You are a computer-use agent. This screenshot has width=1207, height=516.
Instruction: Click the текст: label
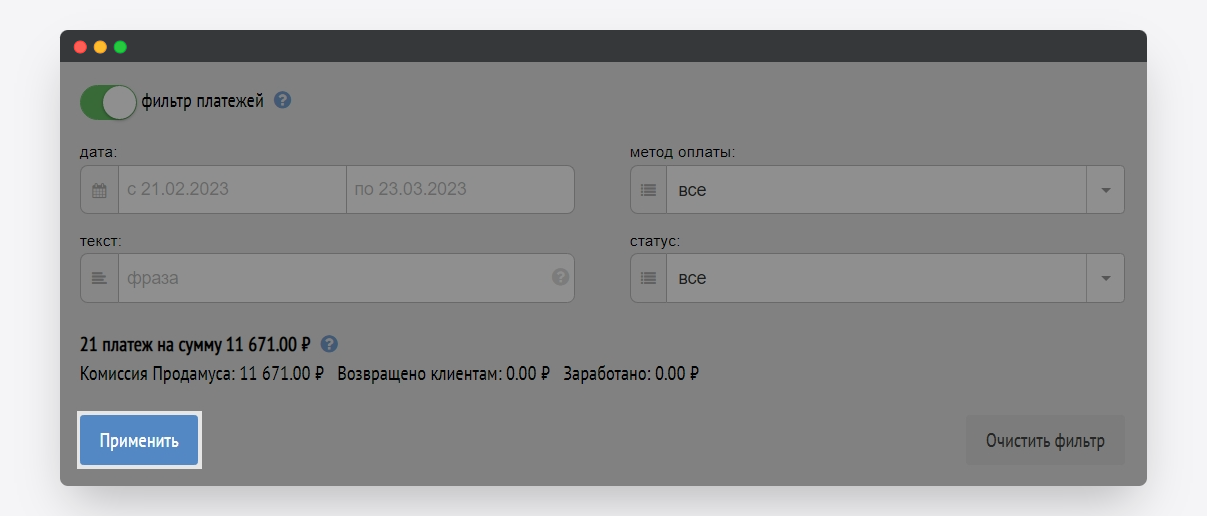pos(101,241)
